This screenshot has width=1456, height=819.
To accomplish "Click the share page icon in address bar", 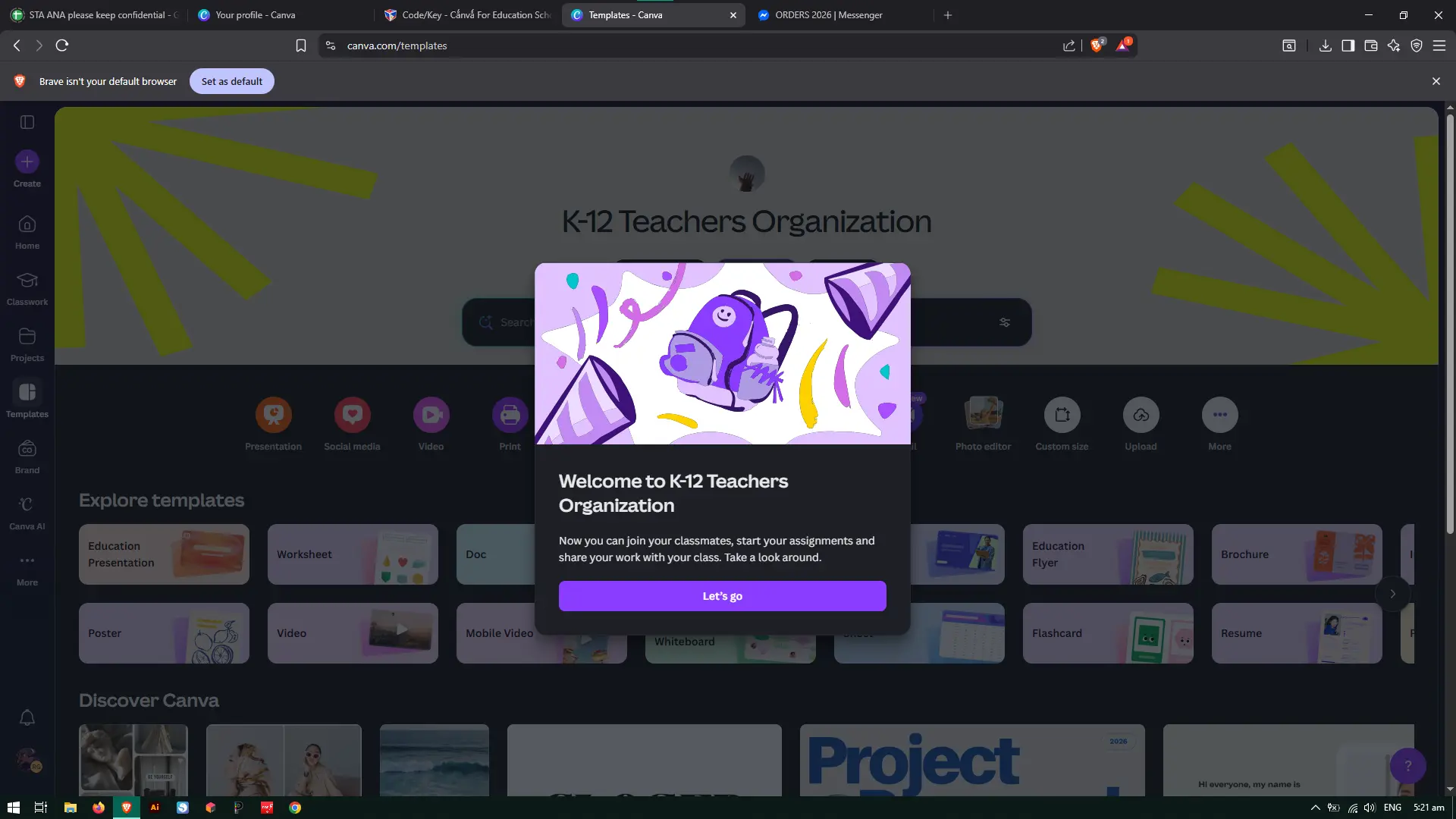I will (x=1069, y=45).
